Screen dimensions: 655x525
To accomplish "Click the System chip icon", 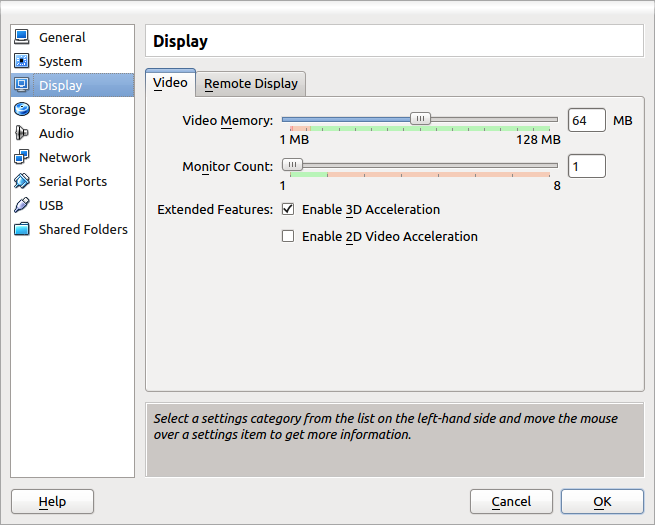I will point(22,61).
